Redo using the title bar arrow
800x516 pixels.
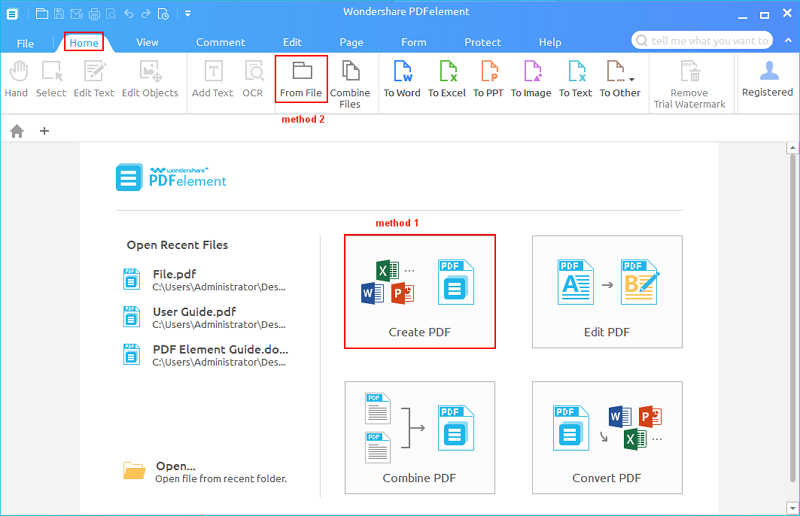pyautogui.click(x=146, y=14)
